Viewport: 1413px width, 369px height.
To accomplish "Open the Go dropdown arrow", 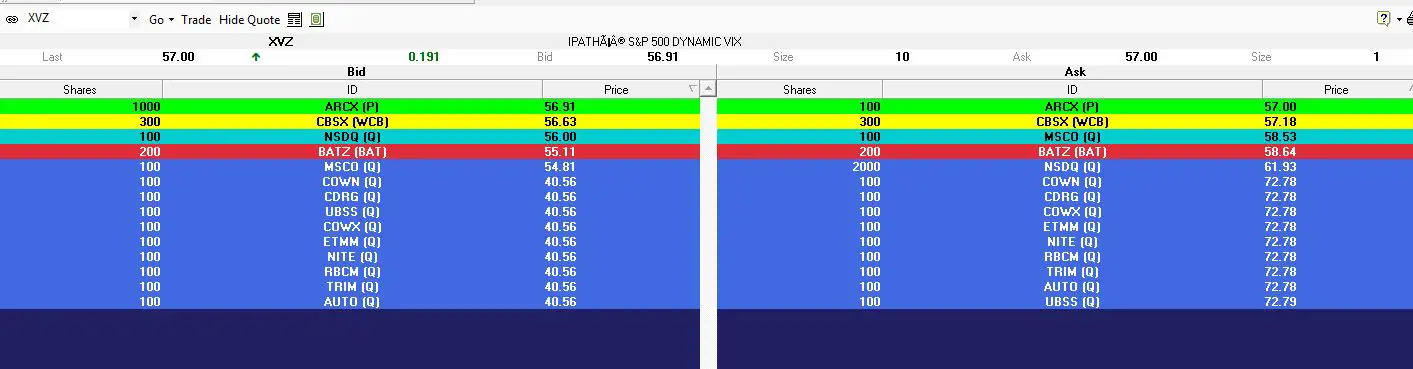I will pos(171,19).
